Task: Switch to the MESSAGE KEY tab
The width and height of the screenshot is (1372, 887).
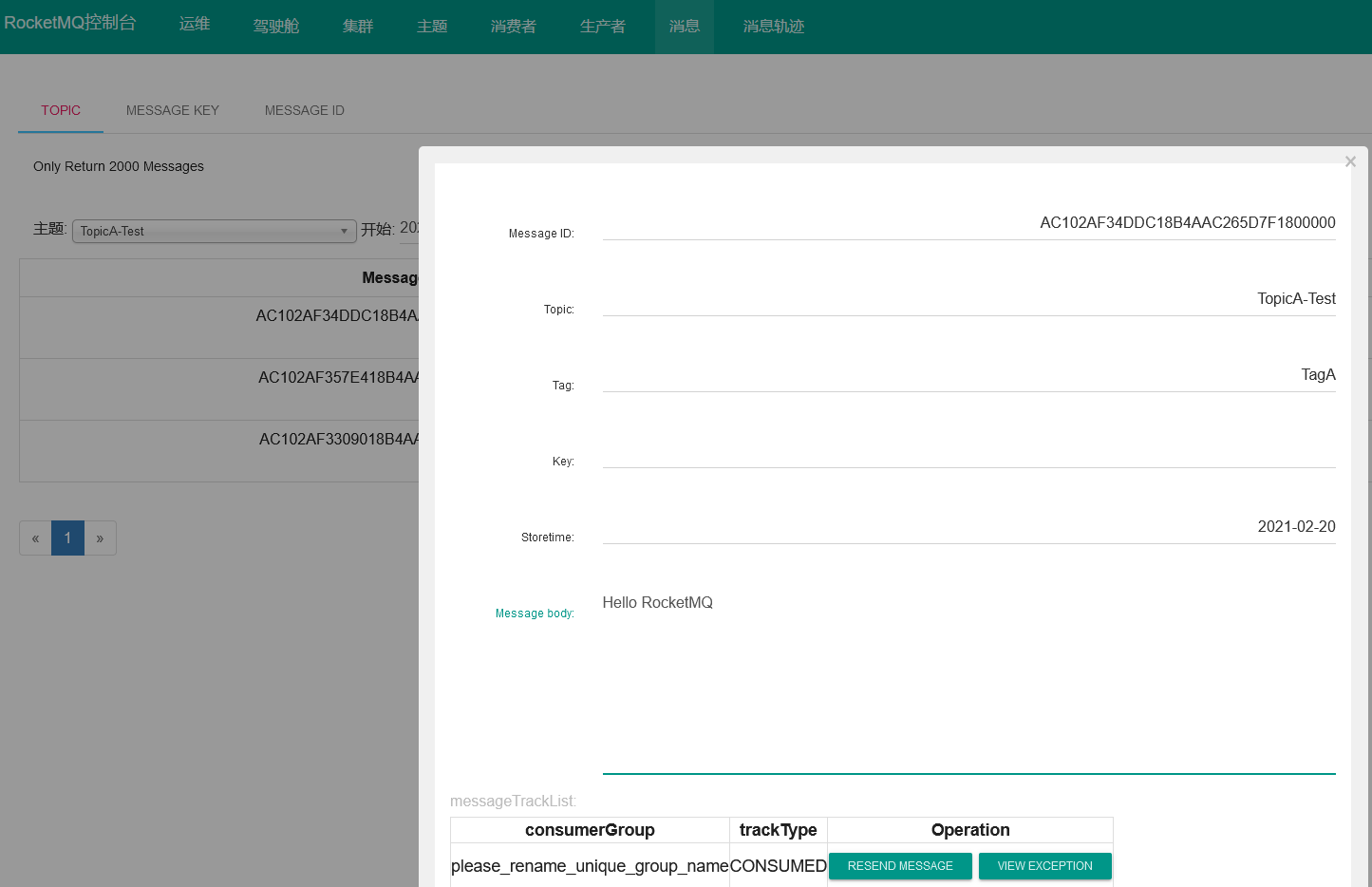Action: point(173,111)
